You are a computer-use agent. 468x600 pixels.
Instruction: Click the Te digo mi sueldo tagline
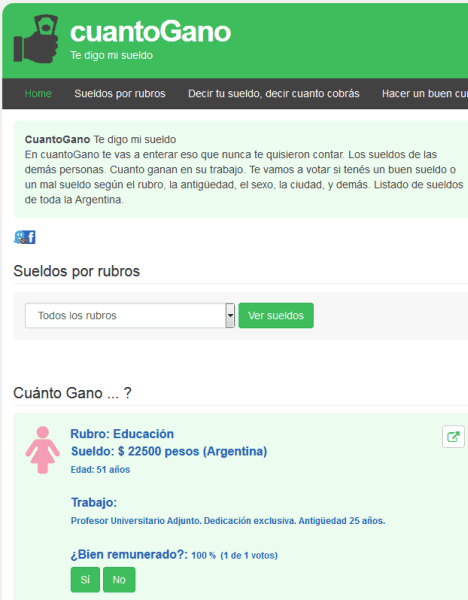pyautogui.click(x=111, y=55)
